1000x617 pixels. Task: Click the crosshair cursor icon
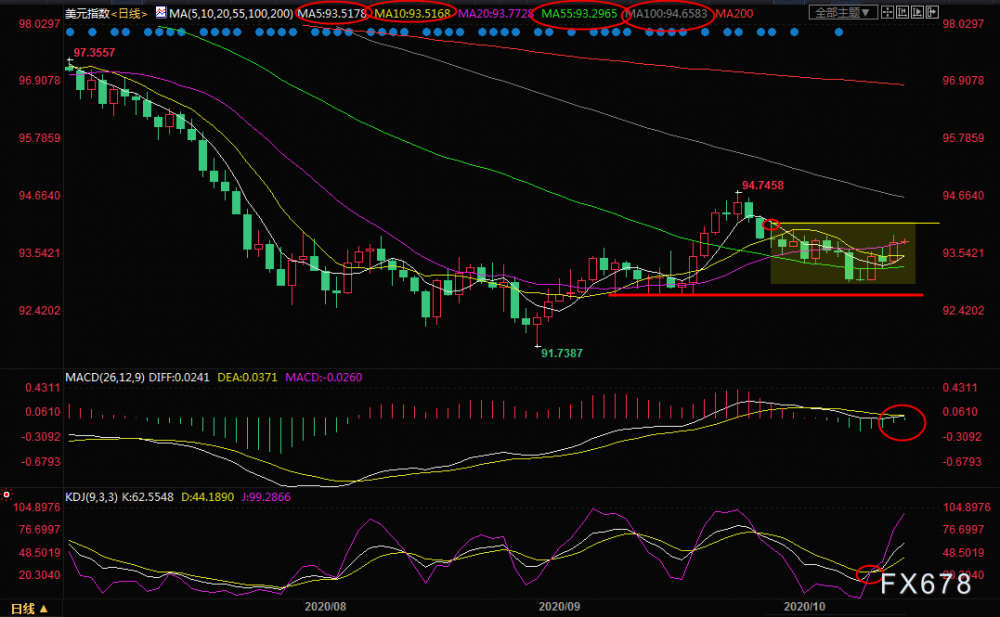[888, 12]
